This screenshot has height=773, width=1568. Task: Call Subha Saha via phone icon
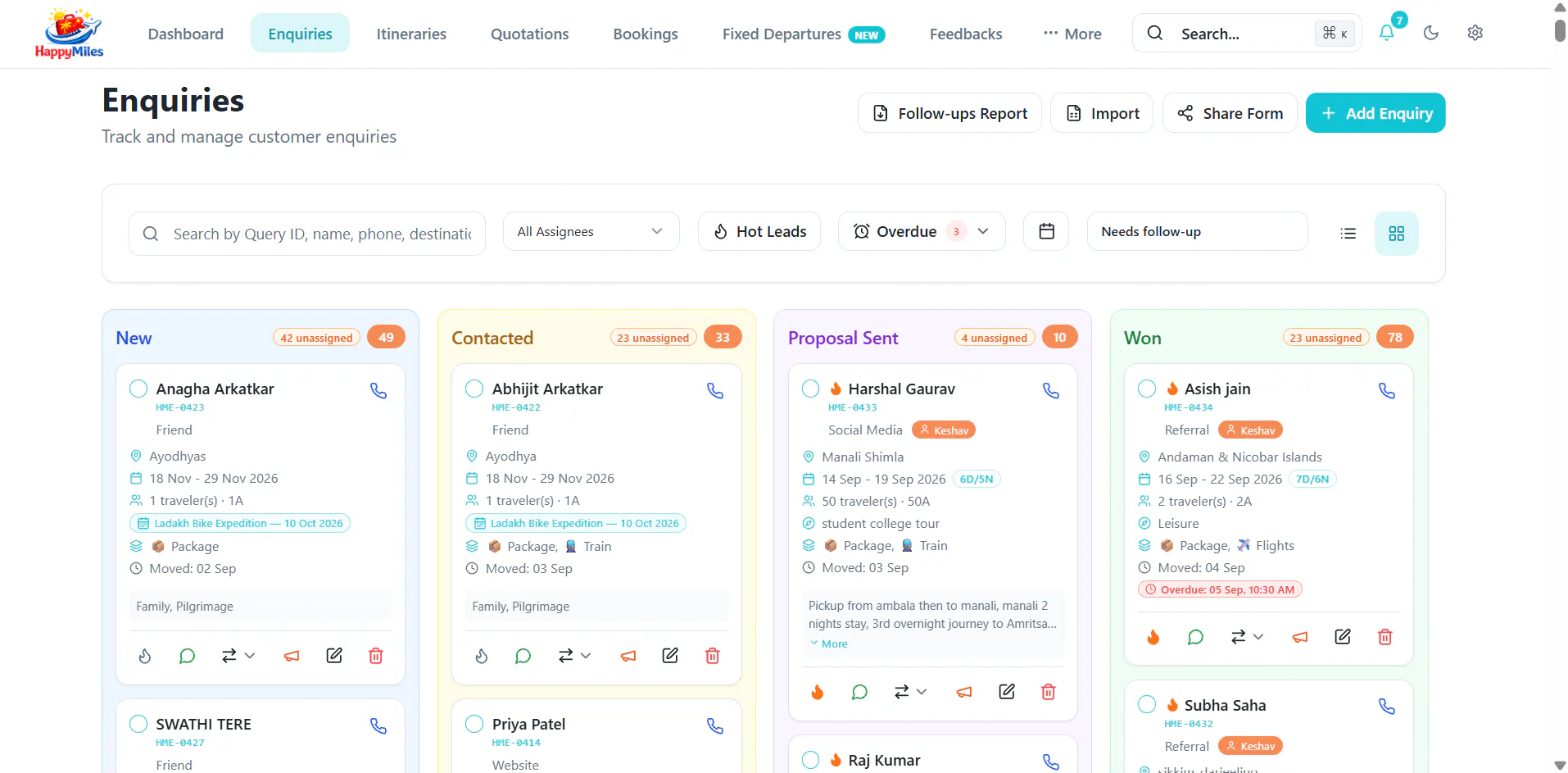1387,707
